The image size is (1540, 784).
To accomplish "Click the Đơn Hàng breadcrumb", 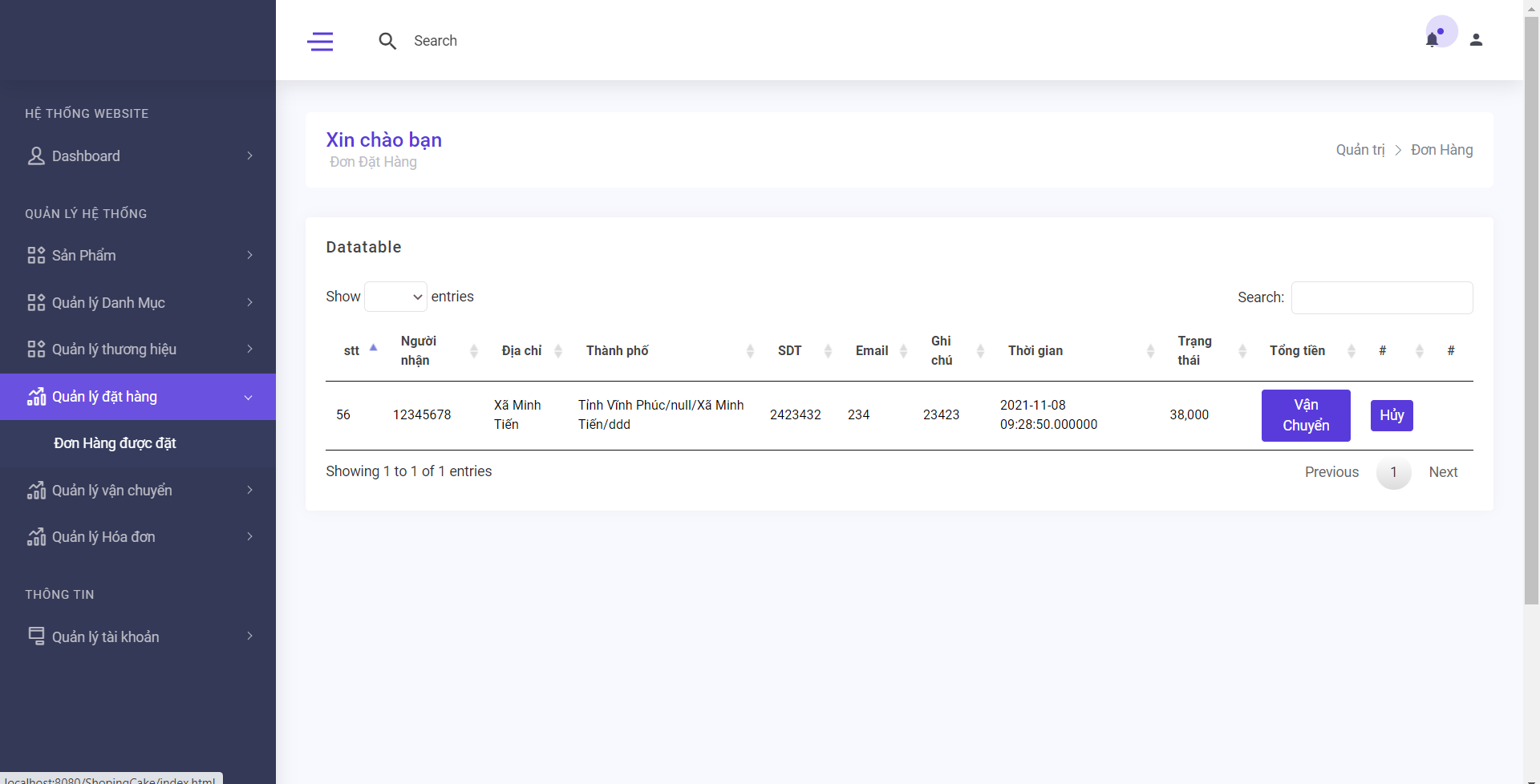I will pos(1442,150).
